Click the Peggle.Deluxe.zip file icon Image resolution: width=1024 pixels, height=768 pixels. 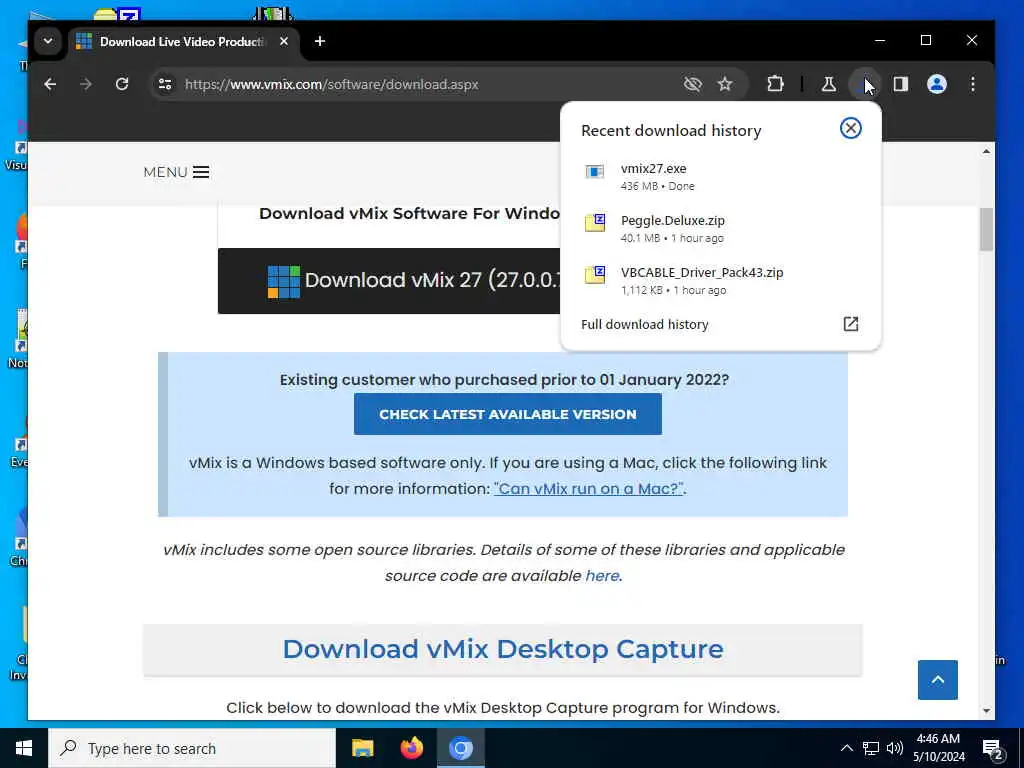point(594,223)
